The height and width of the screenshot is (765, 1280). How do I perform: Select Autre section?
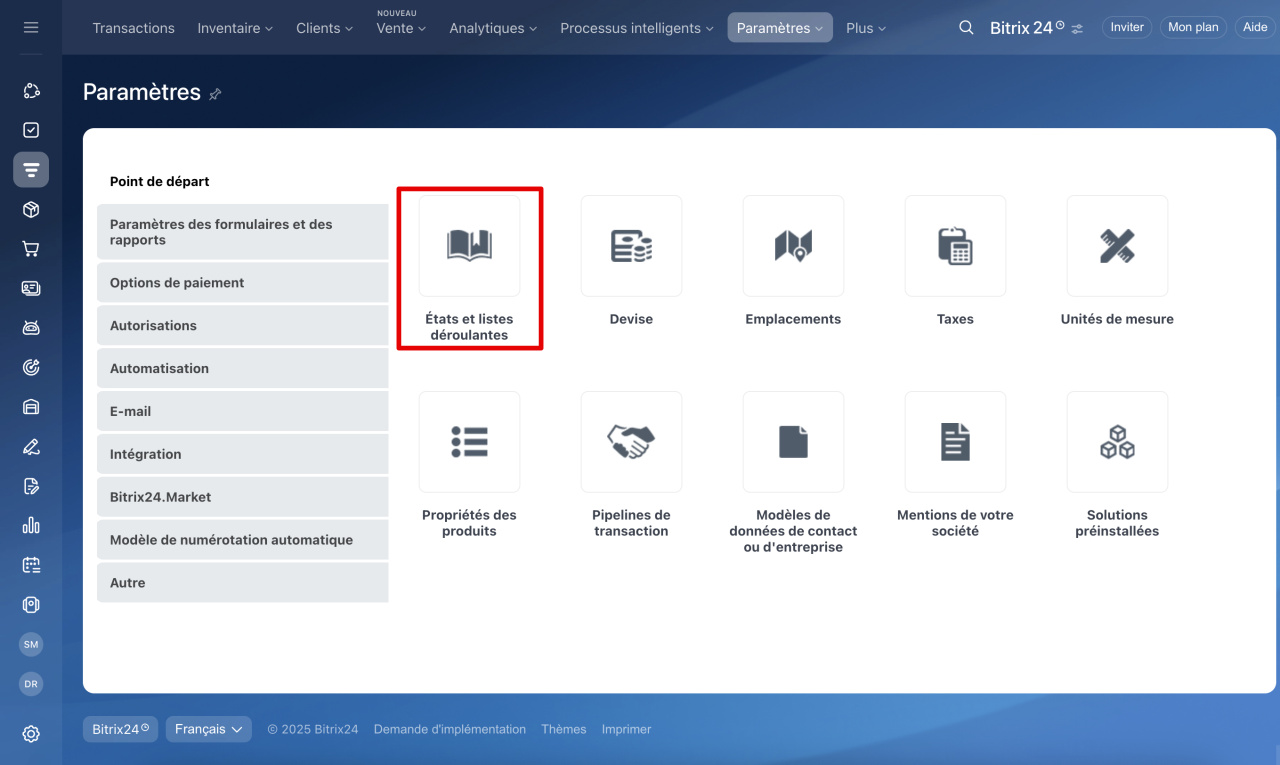click(x=243, y=583)
